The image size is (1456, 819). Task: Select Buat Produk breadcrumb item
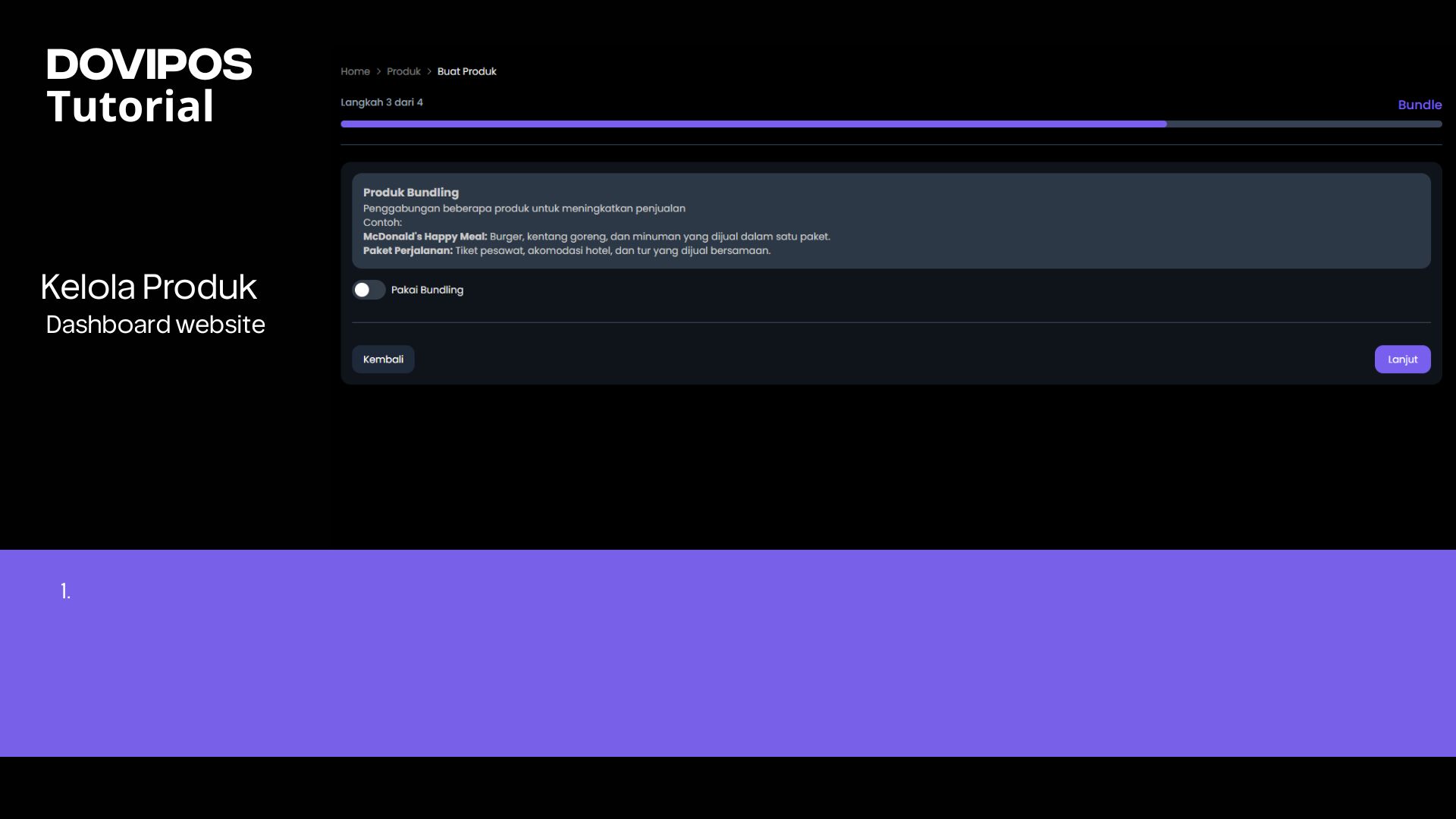pyautogui.click(x=466, y=71)
